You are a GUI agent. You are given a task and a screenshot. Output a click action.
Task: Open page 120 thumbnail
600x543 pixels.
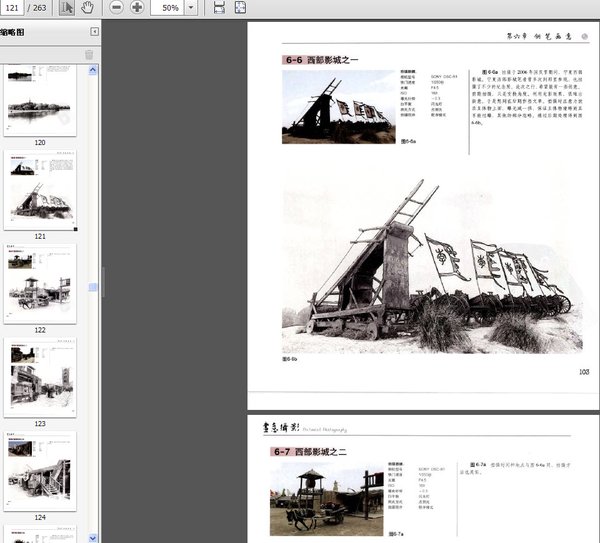point(40,100)
